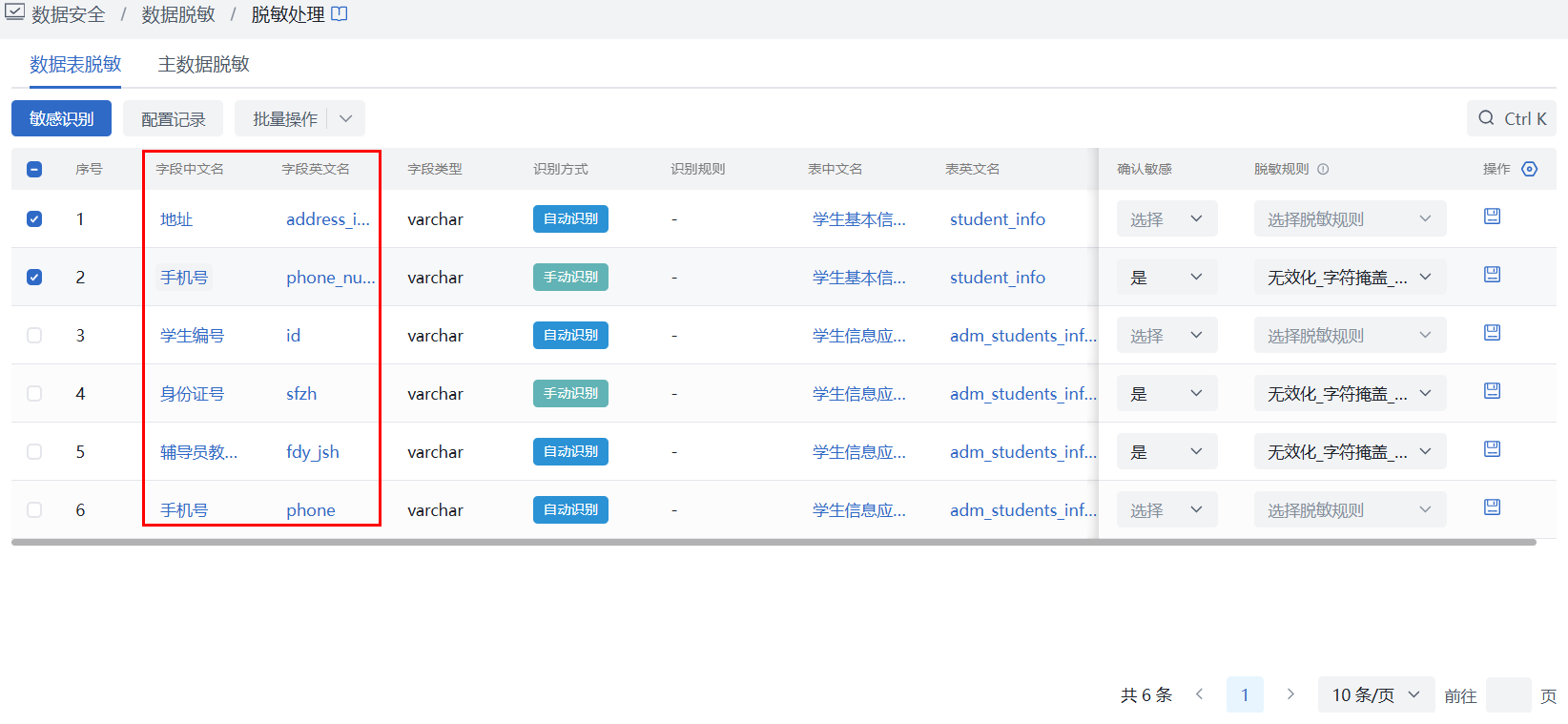Open 选择脱敏规则 dropdown in row 6
This screenshot has width=1568, height=724.
[1350, 510]
